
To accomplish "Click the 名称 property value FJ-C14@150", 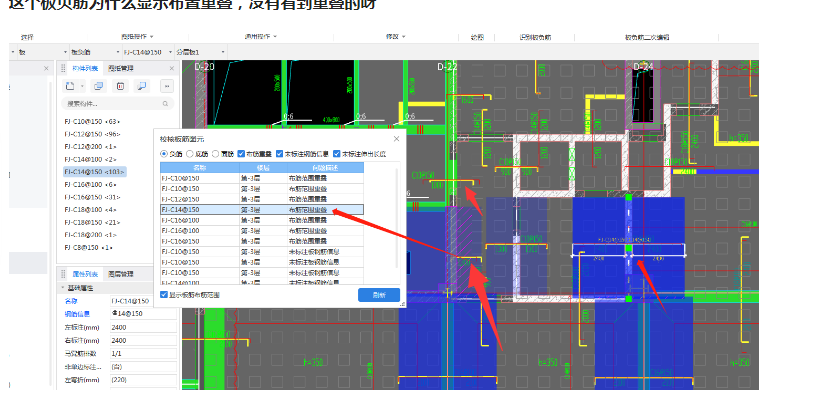I will coord(144,301).
